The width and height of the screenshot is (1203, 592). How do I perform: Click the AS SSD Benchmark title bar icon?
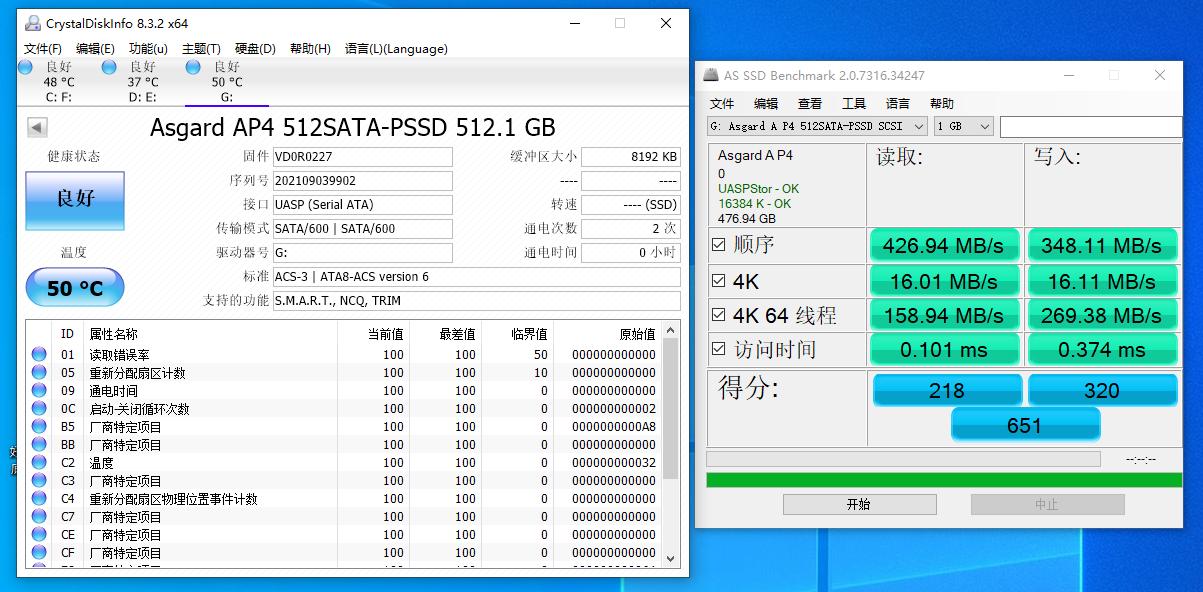[x=712, y=75]
